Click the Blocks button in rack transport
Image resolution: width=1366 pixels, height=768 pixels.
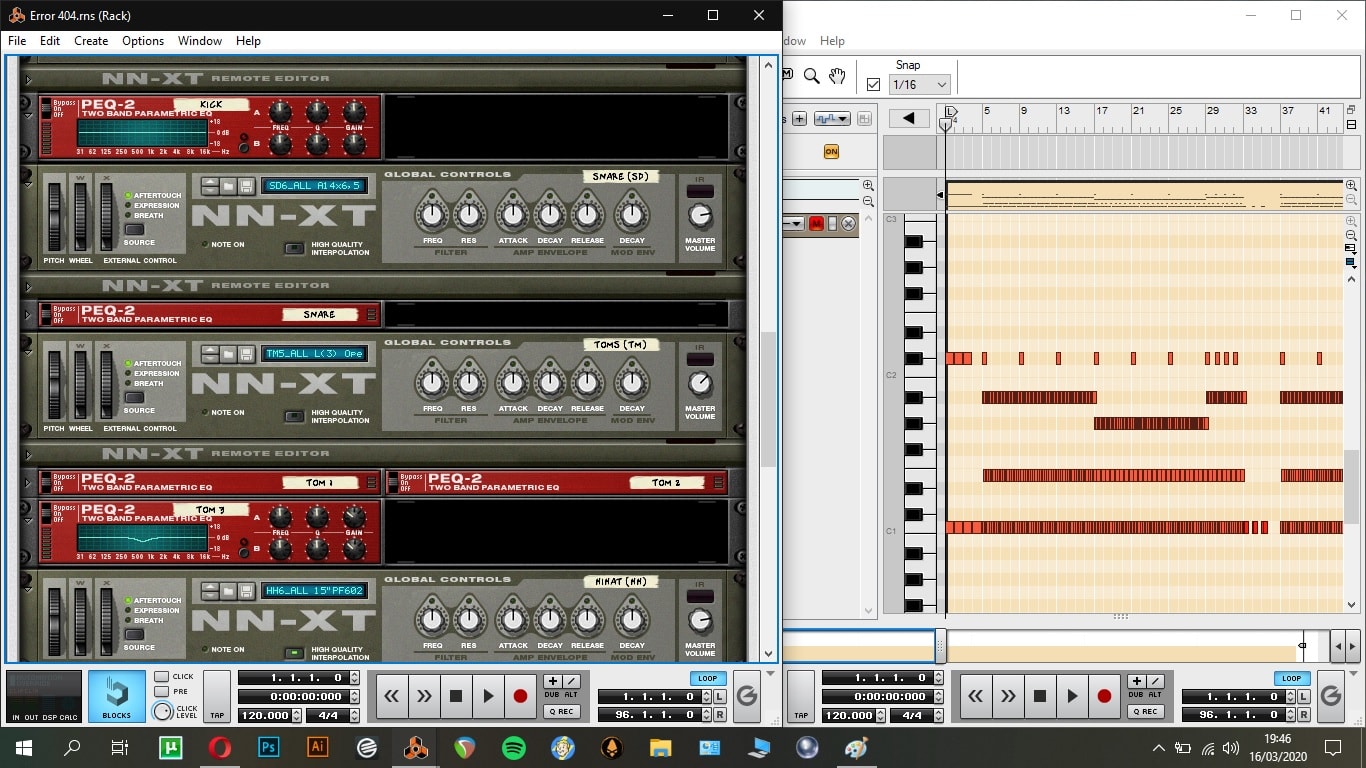[x=116, y=696]
